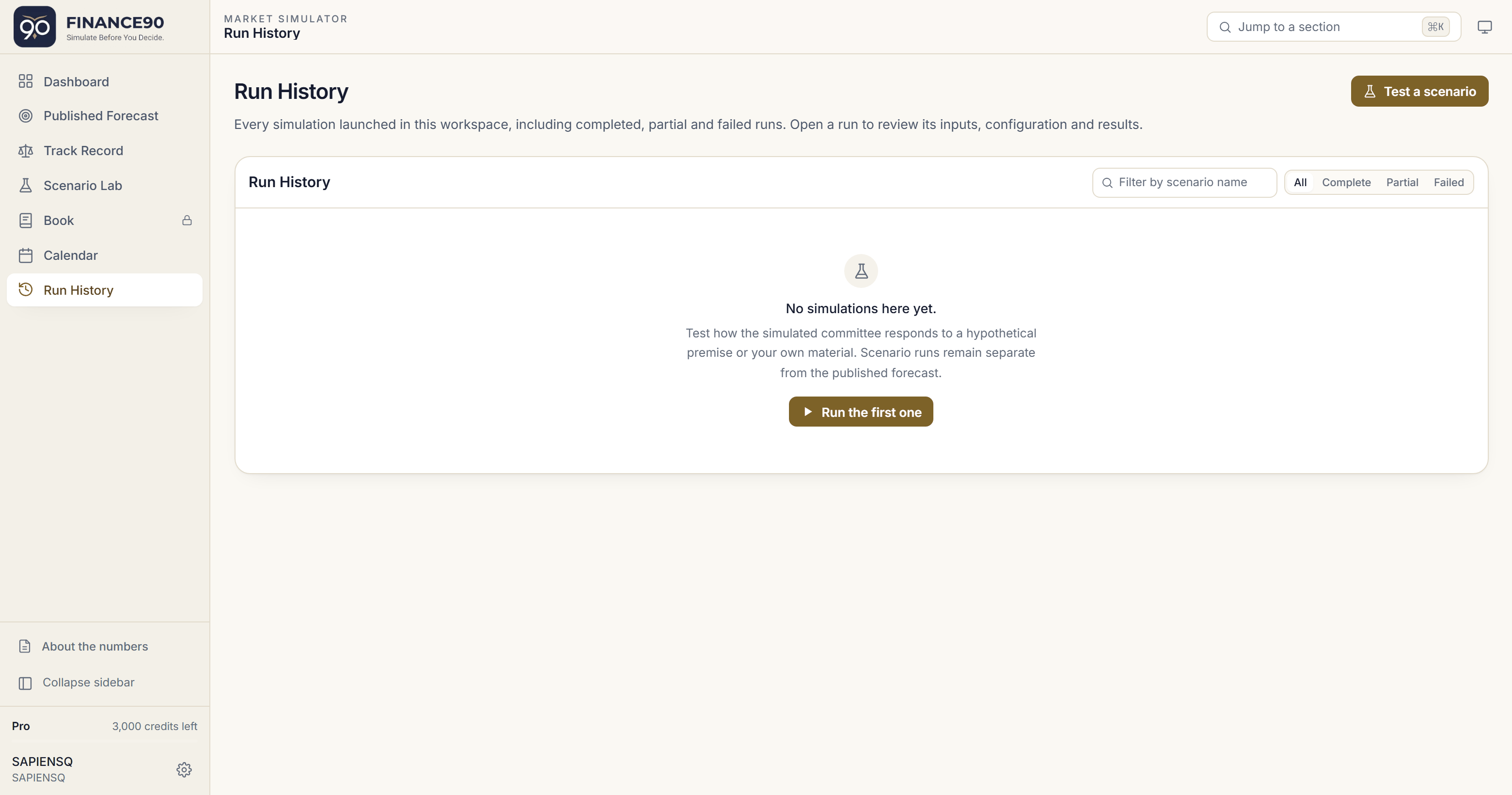The image size is (1512, 795).
Task: Click the Published Forecast target icon
Action: (x=25, y=116)
